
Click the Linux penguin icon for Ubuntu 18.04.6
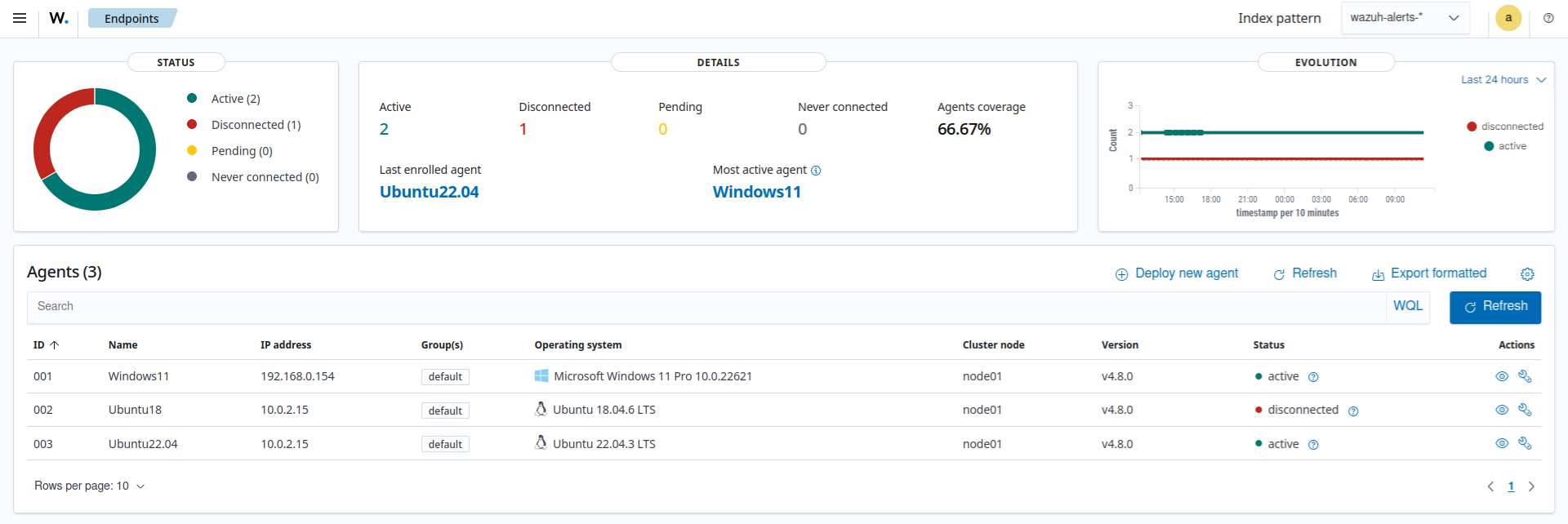(x=541, y=409)
